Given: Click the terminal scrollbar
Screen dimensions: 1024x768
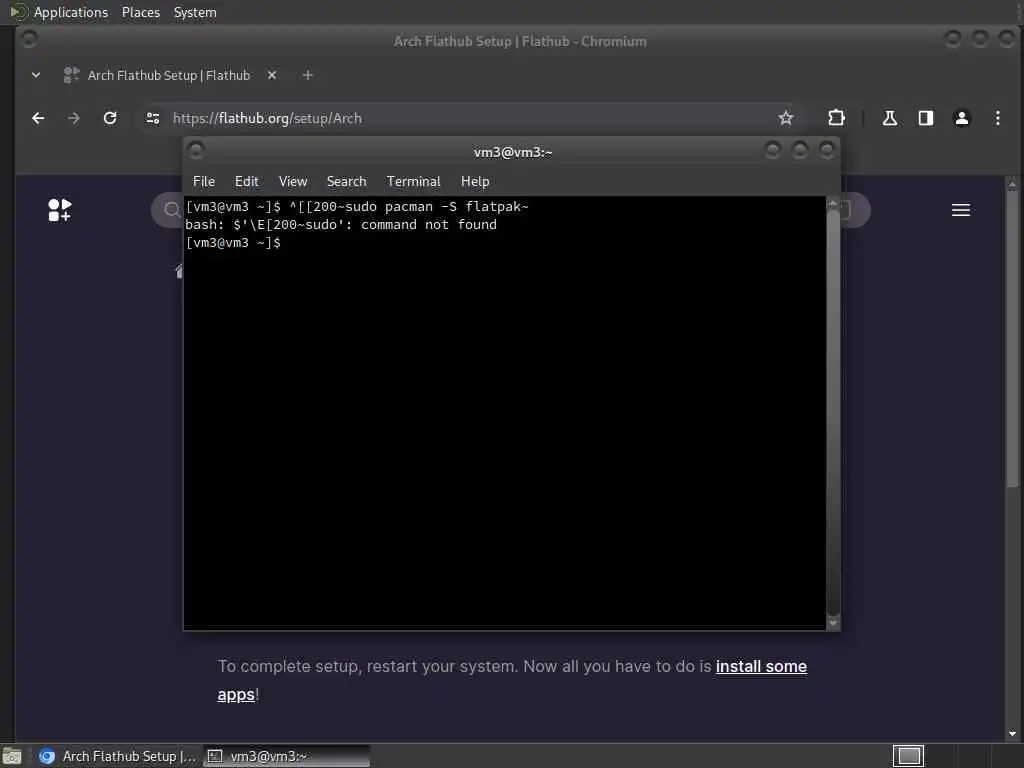Looking at the screenshot, I should pos(833,411).
